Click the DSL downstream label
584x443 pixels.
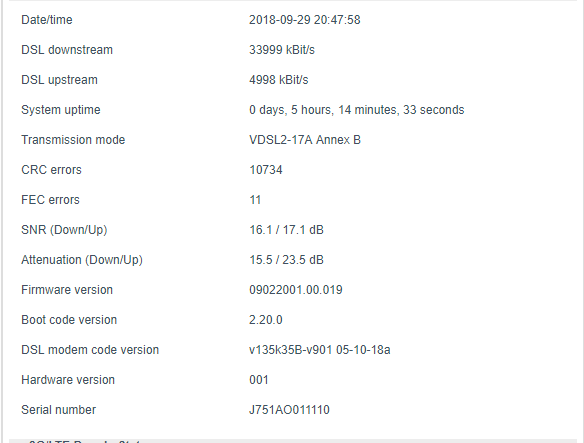67,50
